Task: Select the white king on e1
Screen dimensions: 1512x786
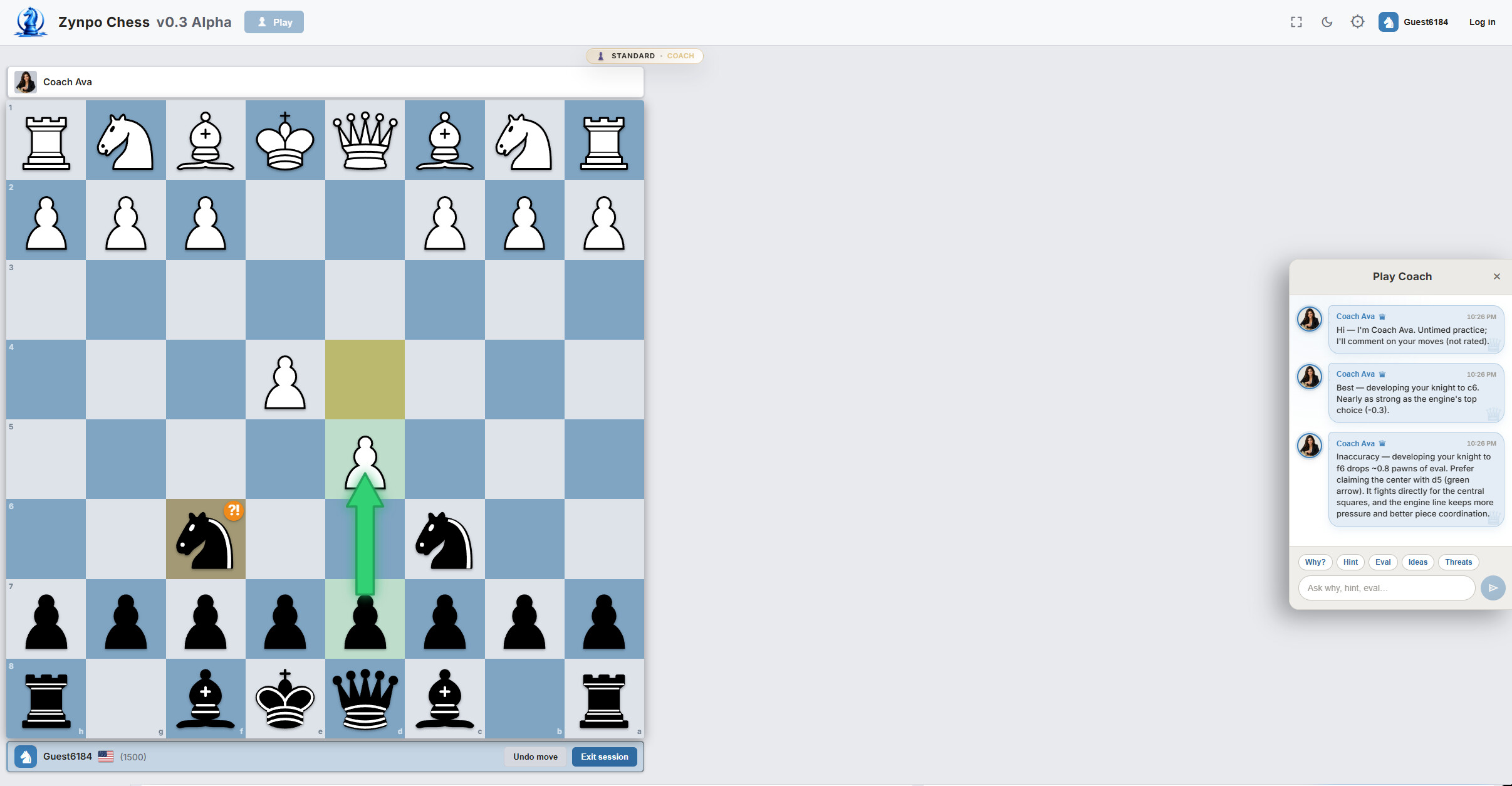Action: [x=285, y=140]
